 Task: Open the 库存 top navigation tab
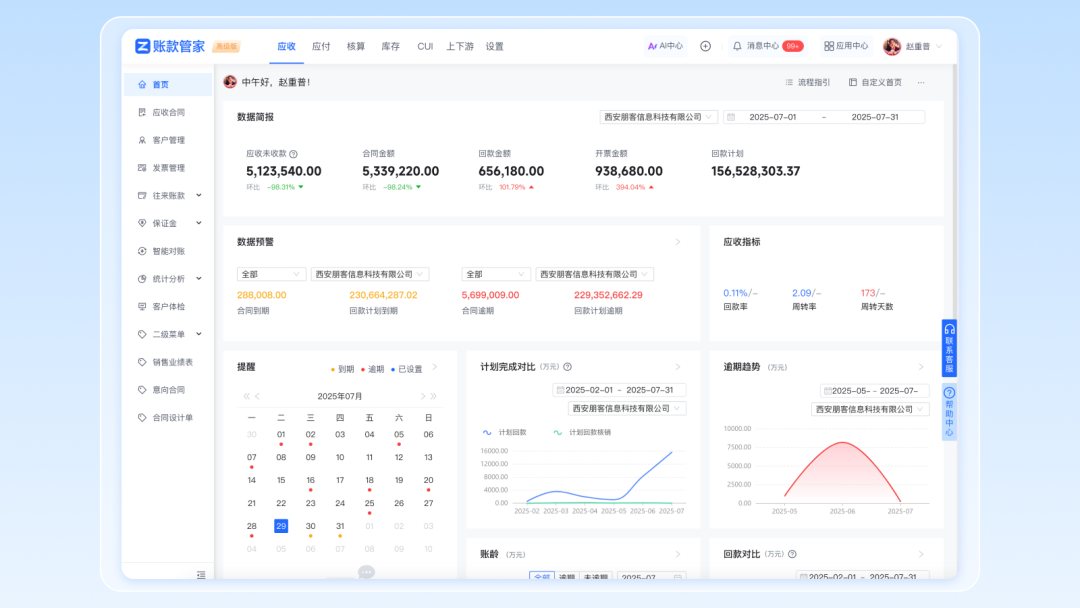tap(390, 46)
